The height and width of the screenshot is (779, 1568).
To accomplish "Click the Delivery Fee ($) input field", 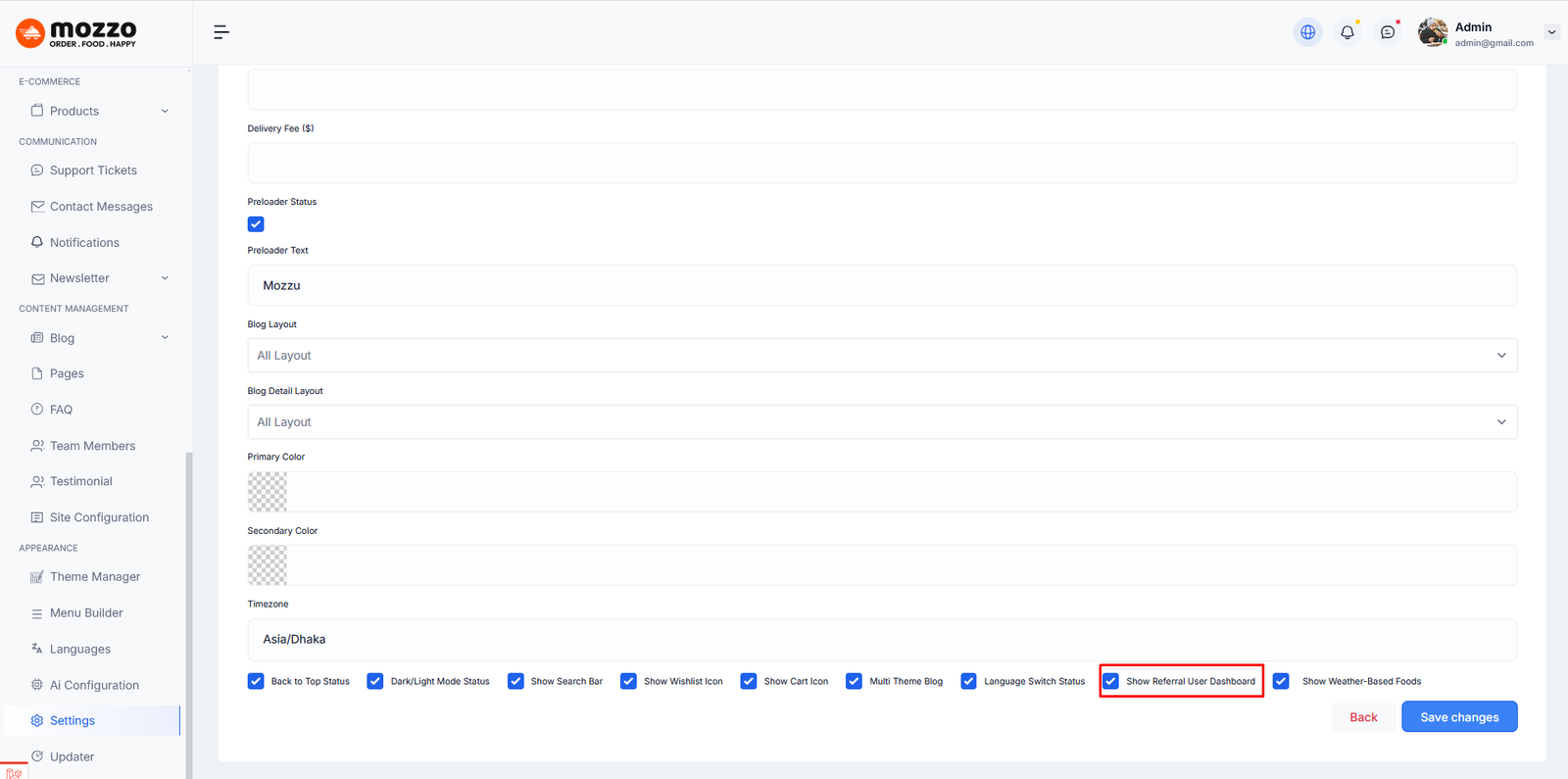I will coord(882,163).
